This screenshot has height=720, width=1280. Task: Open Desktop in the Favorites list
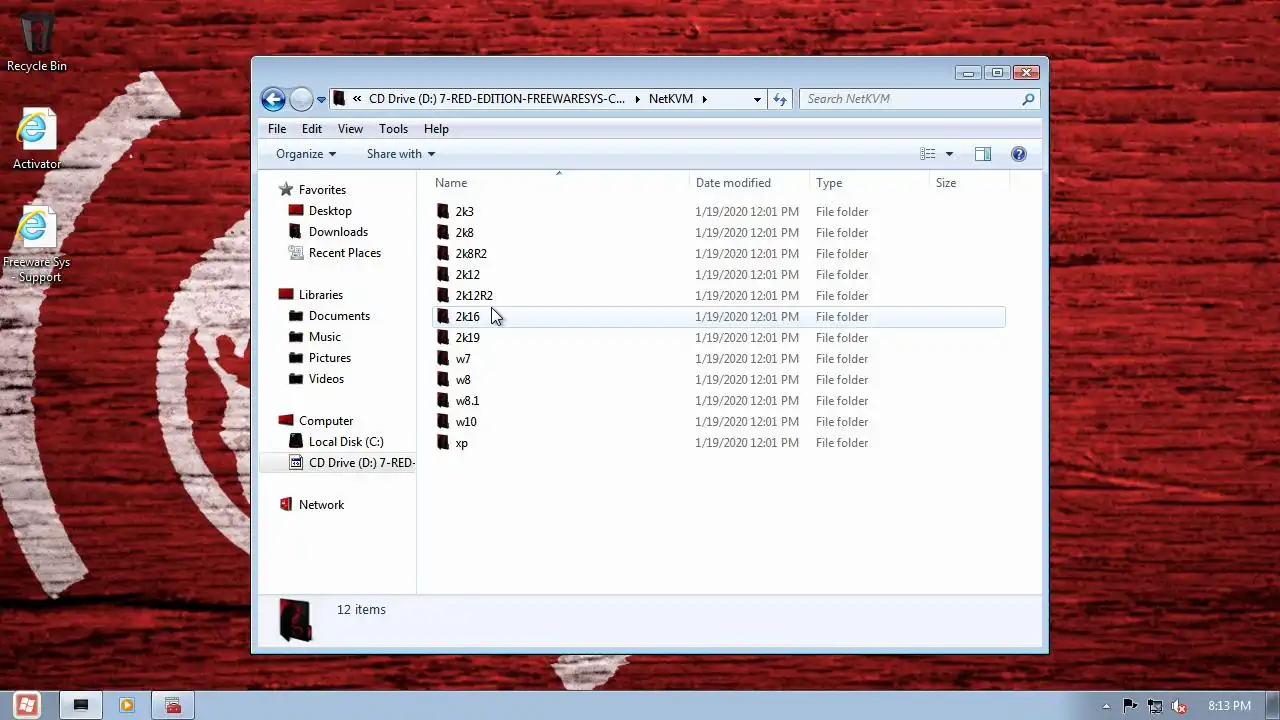(330, 211)
